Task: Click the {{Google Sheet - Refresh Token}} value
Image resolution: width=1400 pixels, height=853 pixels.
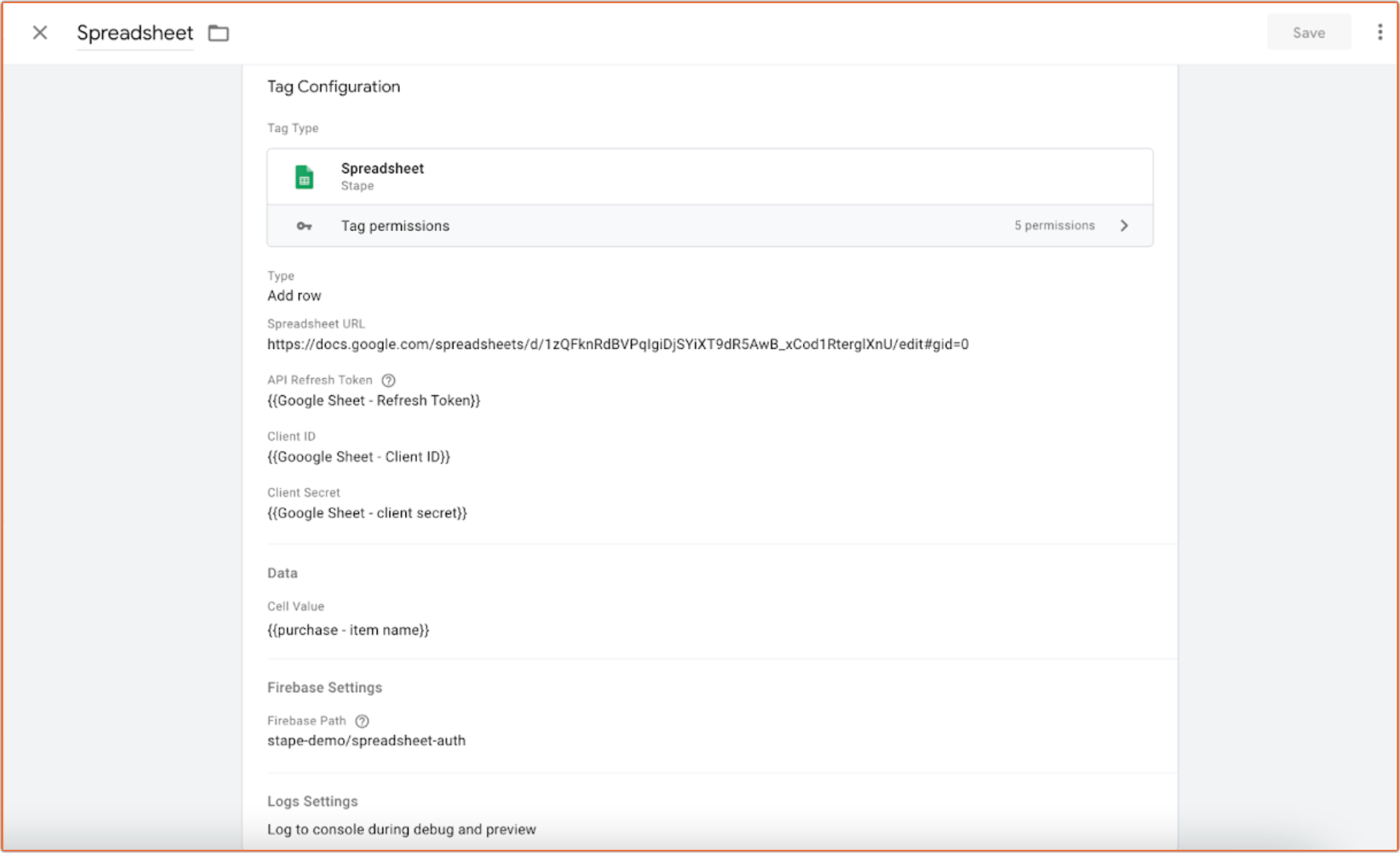Action: (374, 400)
